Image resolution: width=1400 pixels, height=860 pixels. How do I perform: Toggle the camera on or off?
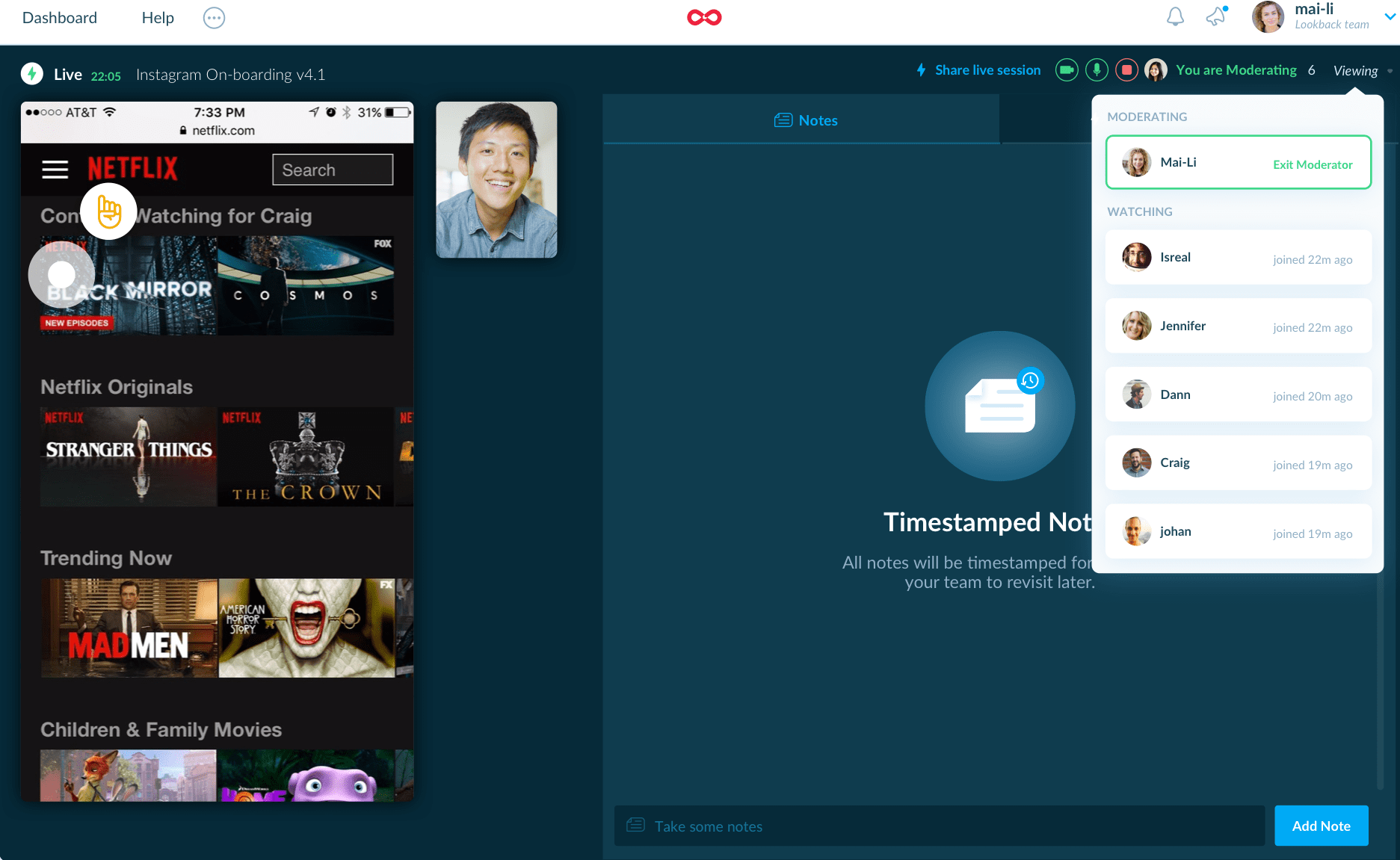click(x=1067, y=70)
